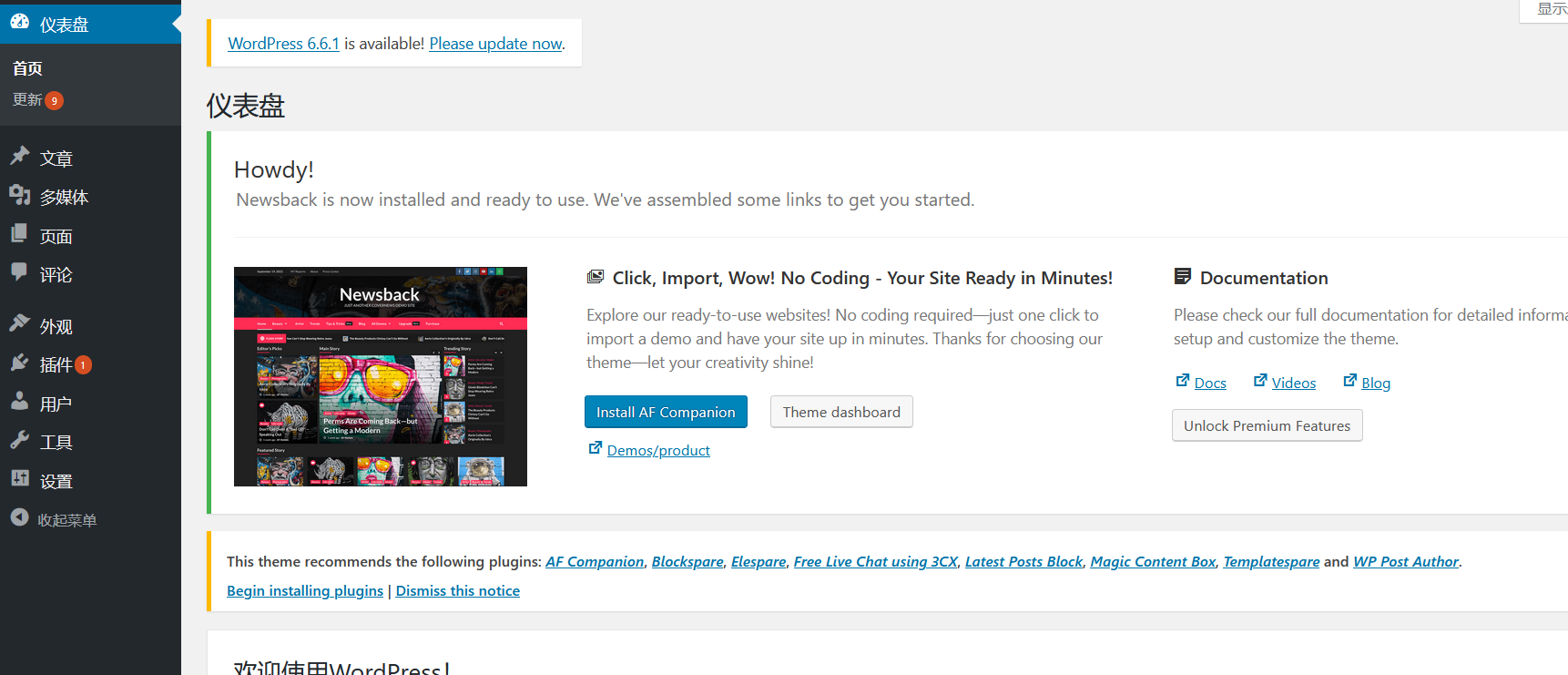Click Dismiss this notice link
This screenshot has width=1568, height=675.
click(x=457, y=590)
